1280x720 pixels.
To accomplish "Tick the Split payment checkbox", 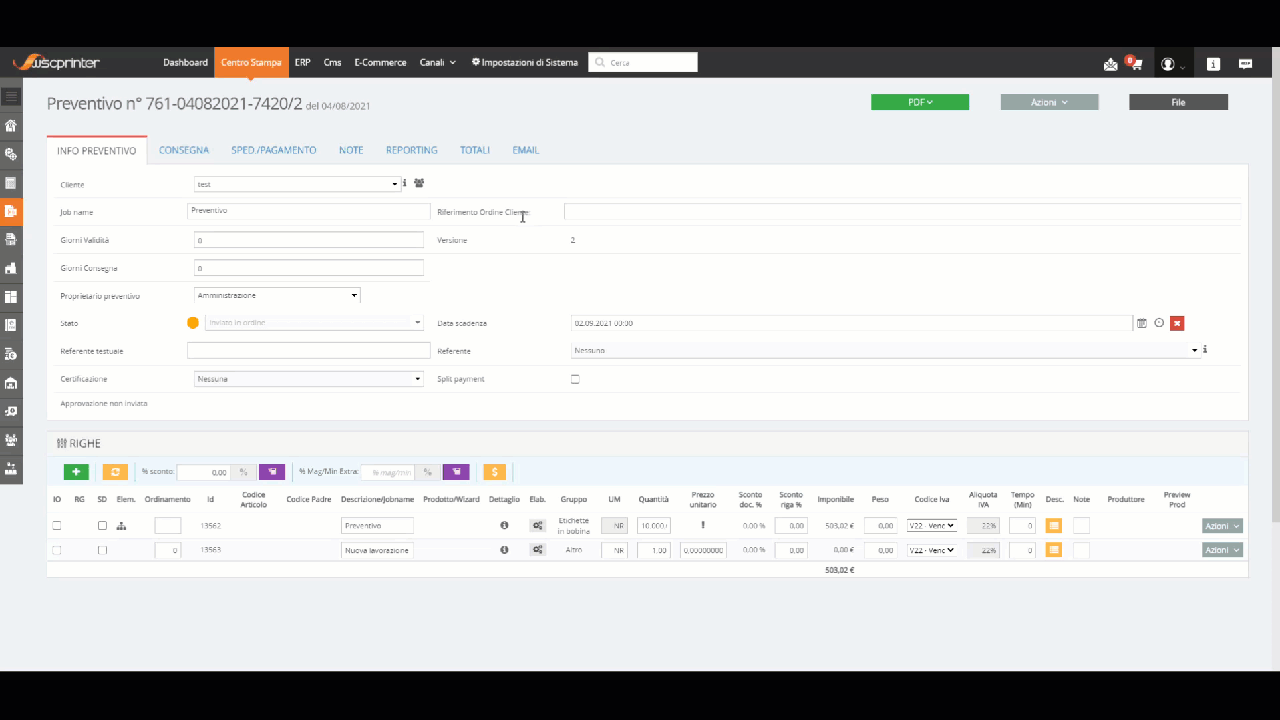I will tap(575, 379).
